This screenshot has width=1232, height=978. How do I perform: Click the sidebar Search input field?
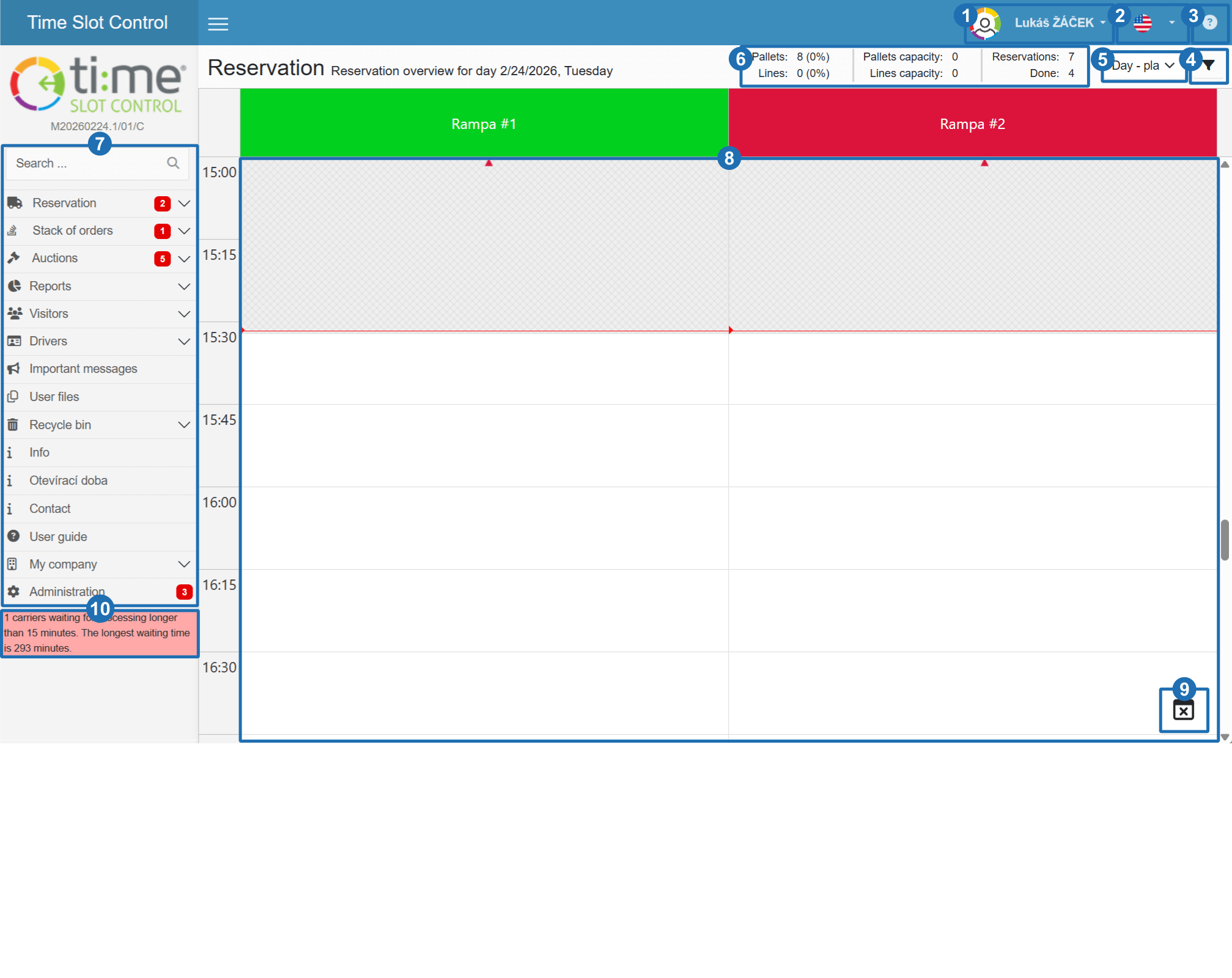coord(86,163)
